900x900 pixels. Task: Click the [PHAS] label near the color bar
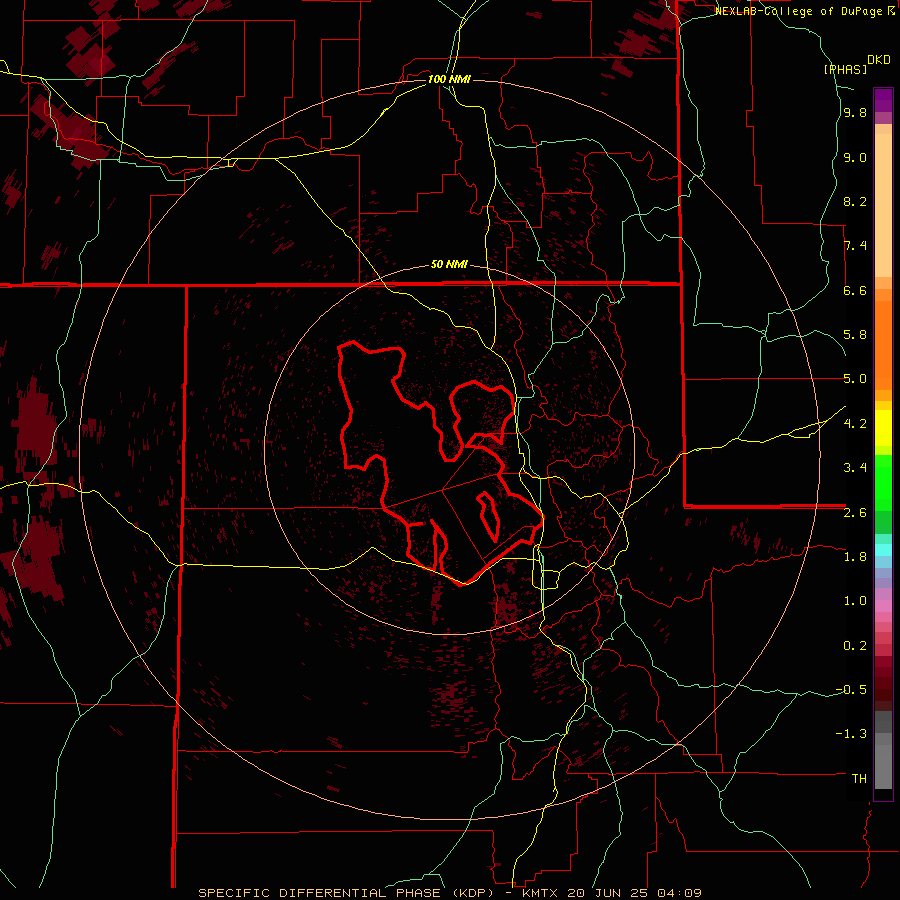(x=845, y=69)
